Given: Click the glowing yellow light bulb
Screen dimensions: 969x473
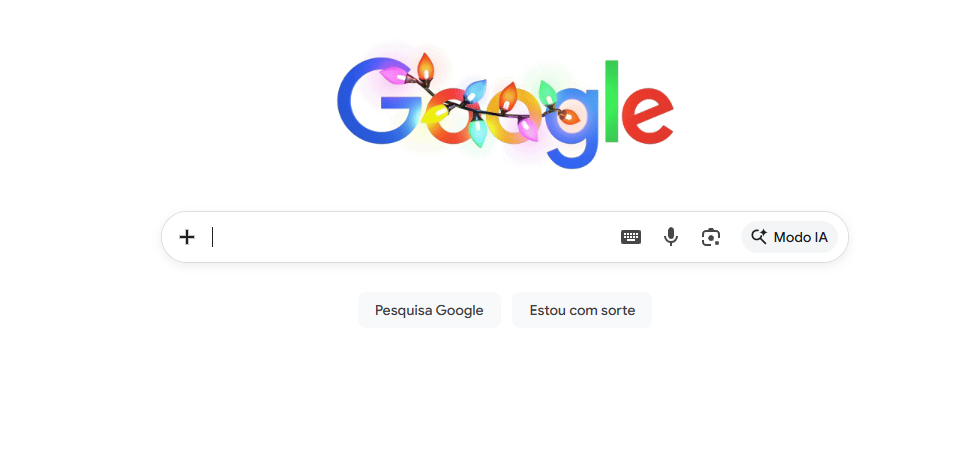Looking at the screenshot, I should click(434, 115).
